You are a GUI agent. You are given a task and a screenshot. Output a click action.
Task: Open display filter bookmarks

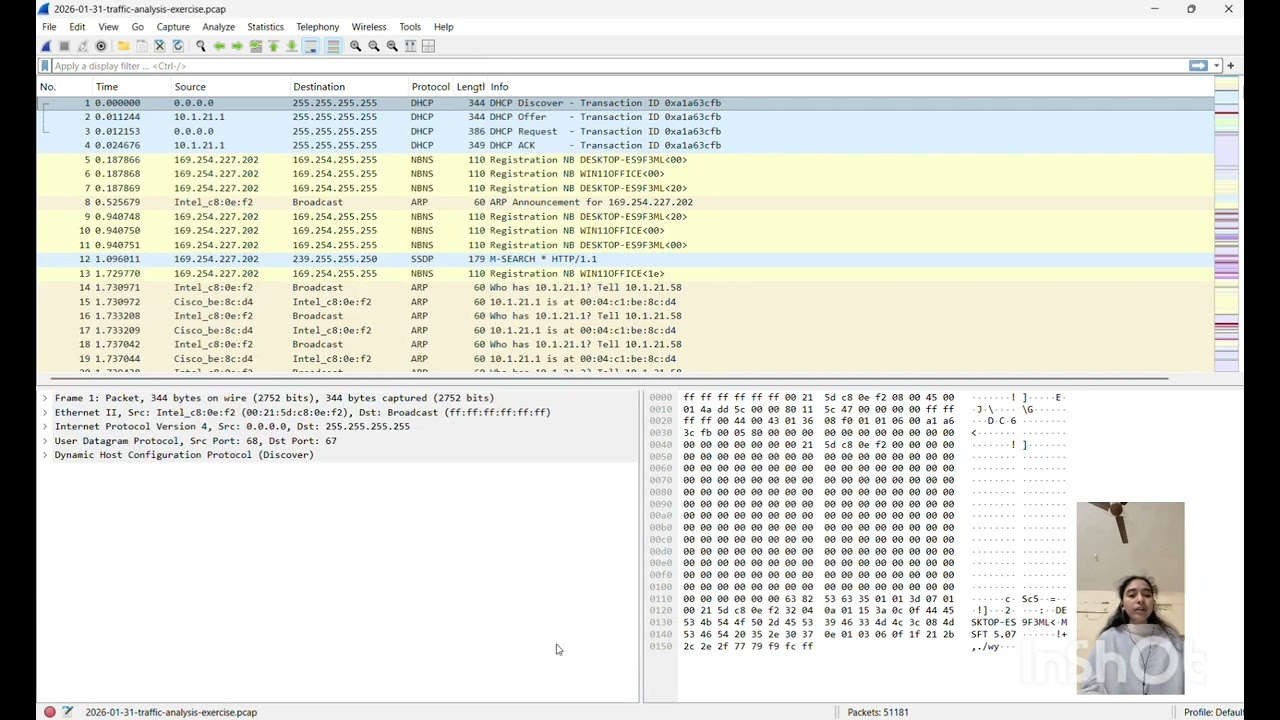tap(44, 66)
